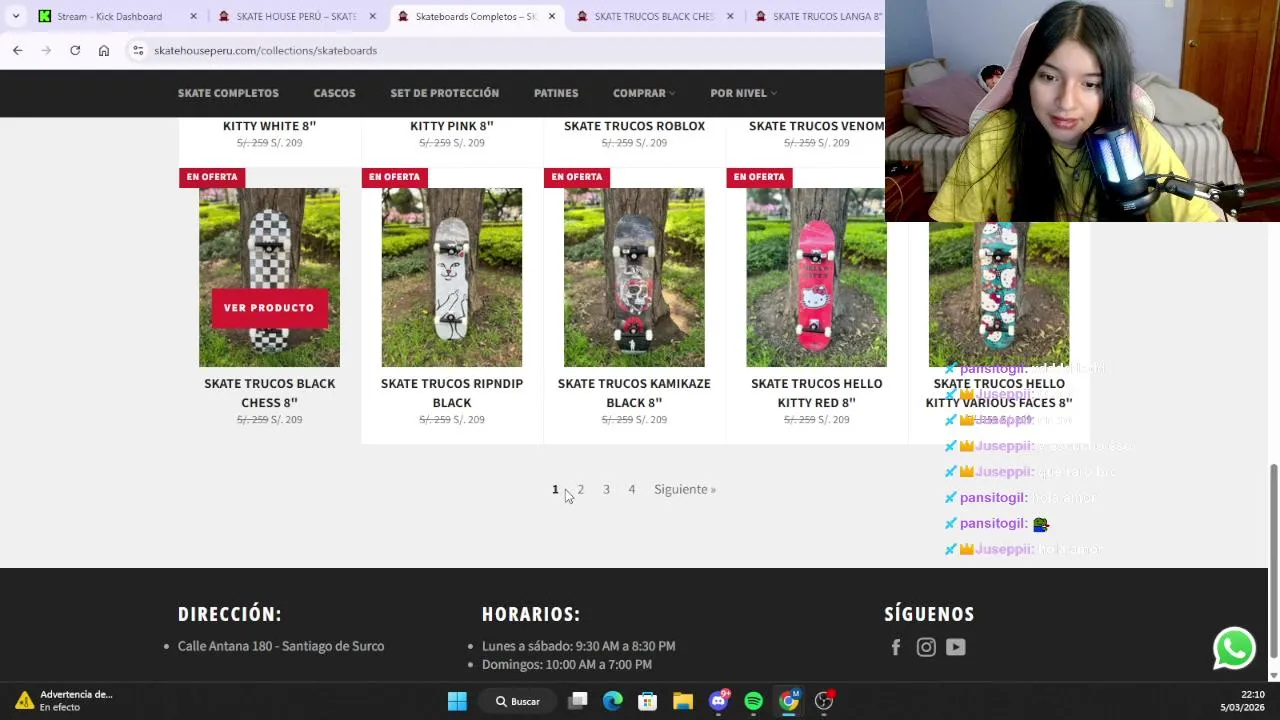Click the Lunes a sábado schedule text

coord(578,646)
